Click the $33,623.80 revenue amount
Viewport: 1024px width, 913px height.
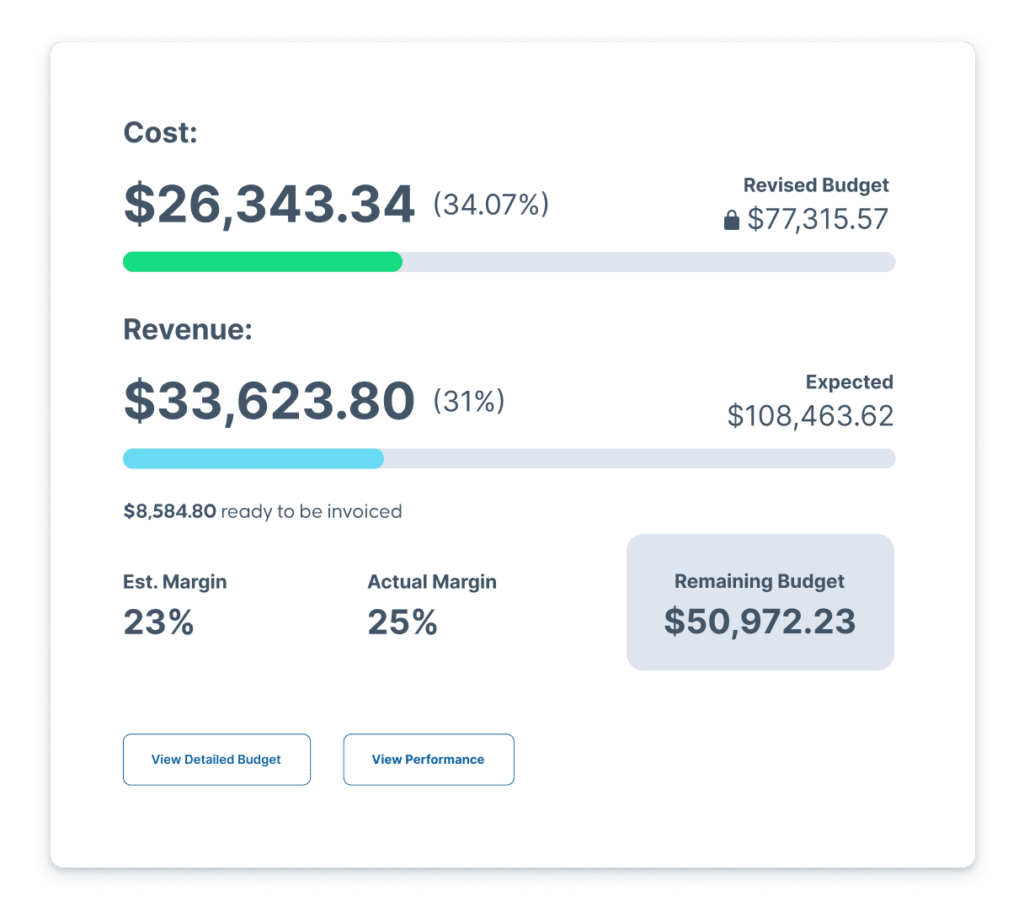[268, 401]
